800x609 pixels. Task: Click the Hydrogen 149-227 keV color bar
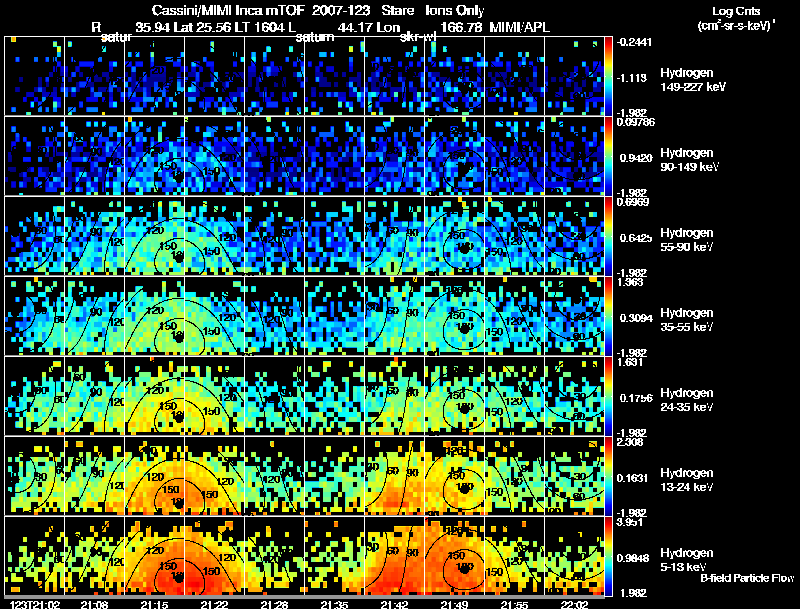click(608, 76)
